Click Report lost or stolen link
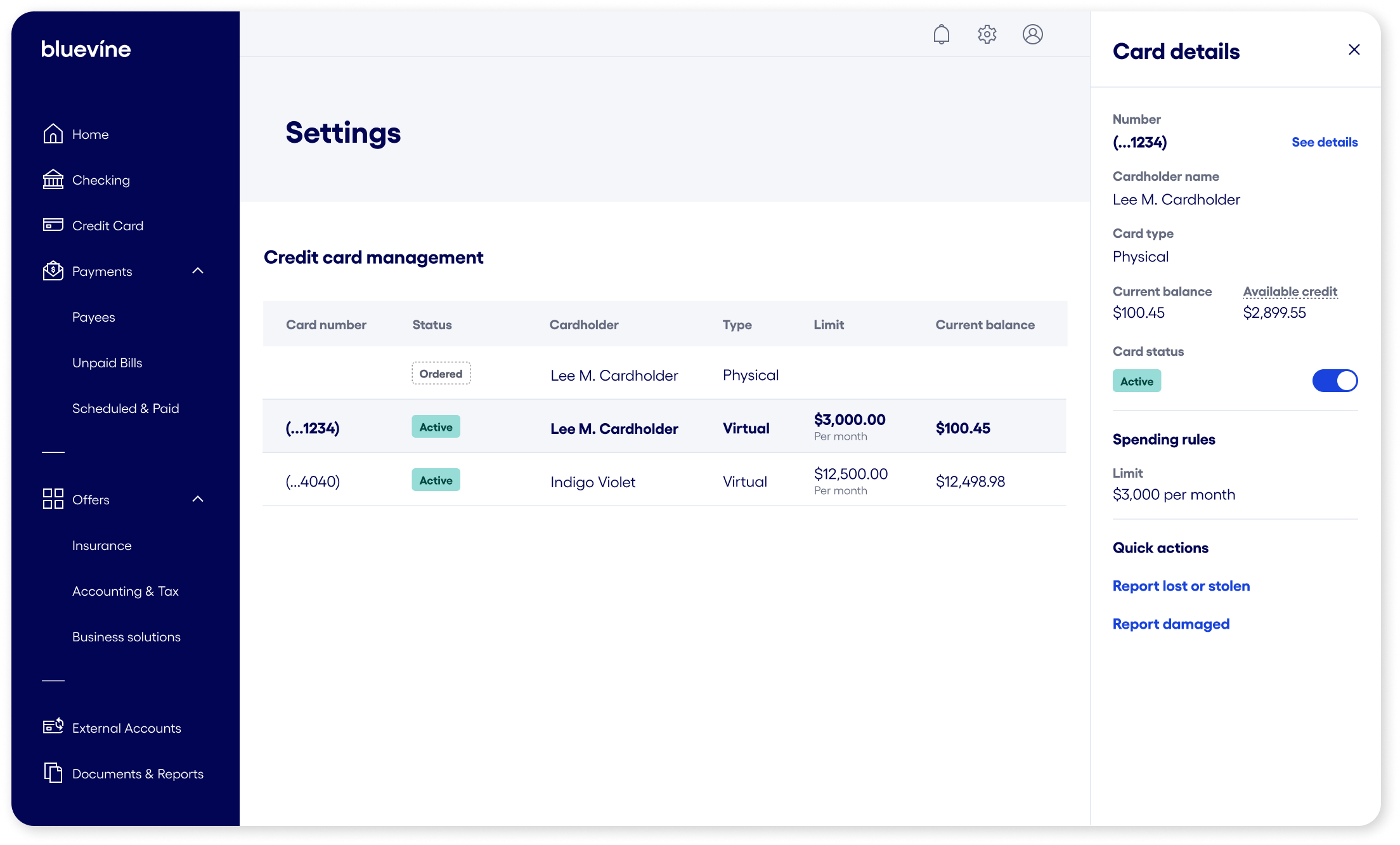The image size is (1400, 845). 1181,586
